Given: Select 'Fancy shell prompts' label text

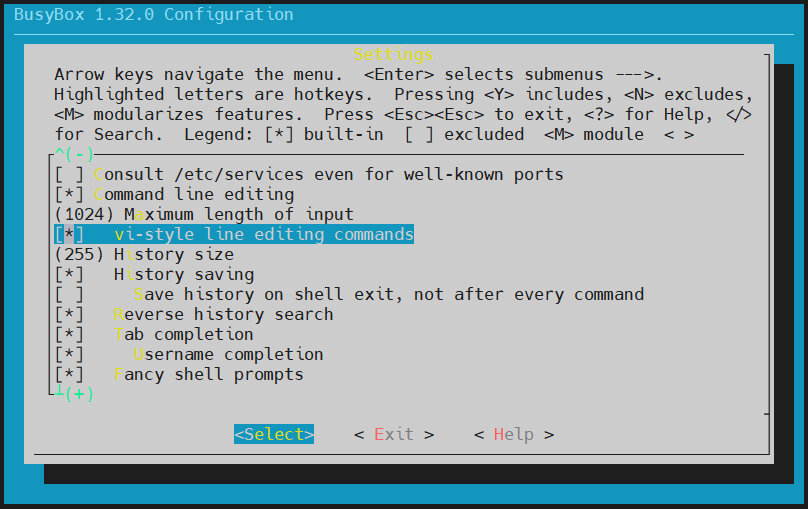Looking at the screenshot, I should (209, 375).
